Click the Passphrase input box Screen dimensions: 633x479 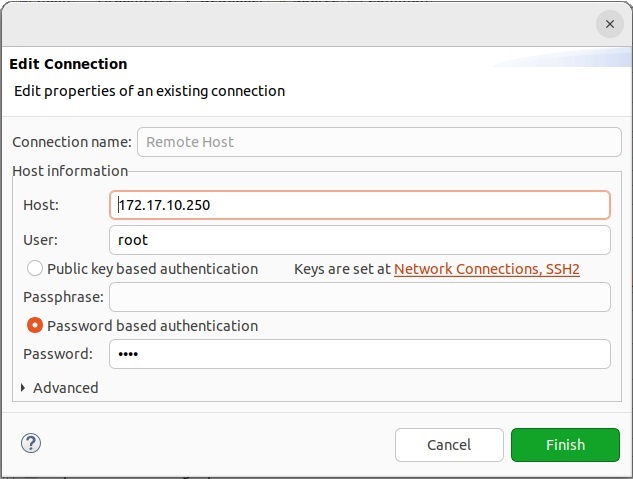coord(359,297)
